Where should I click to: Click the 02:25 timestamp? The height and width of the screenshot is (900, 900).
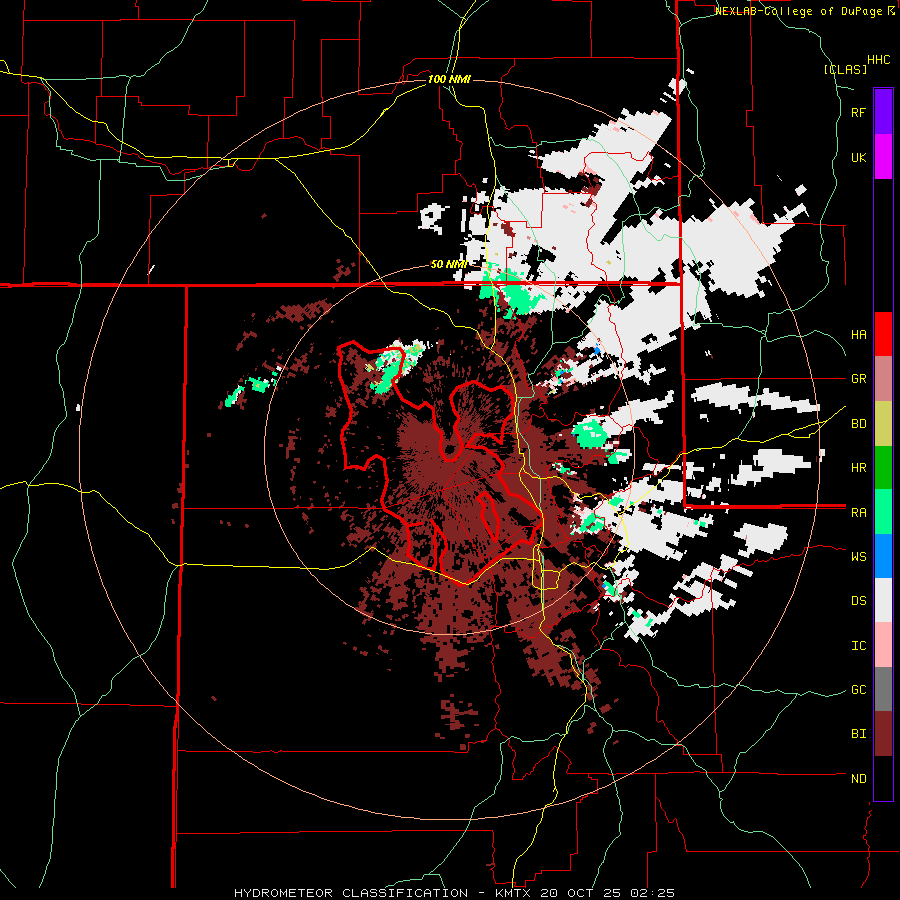655,893
